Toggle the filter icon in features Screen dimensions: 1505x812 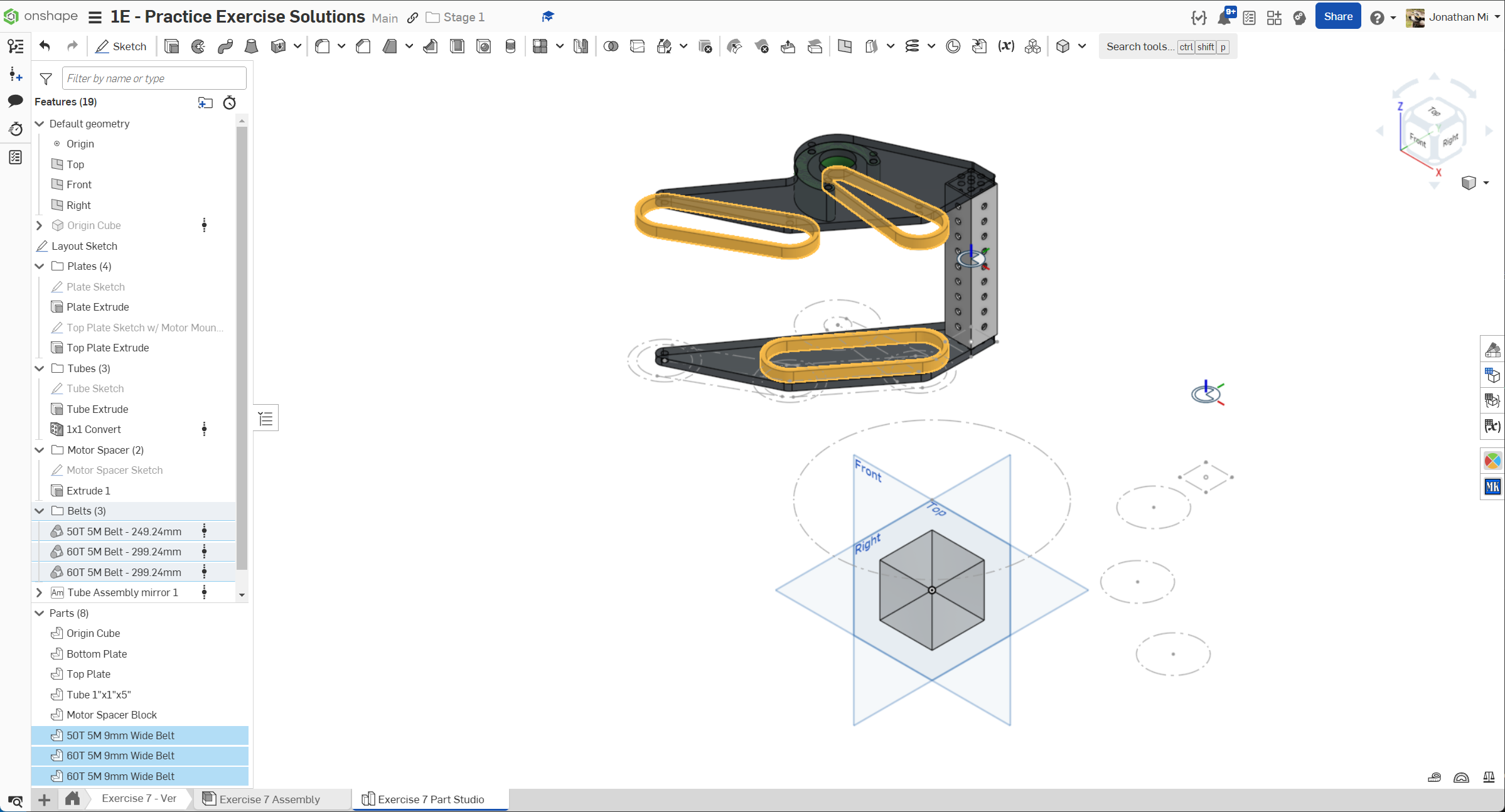[46, 78]
